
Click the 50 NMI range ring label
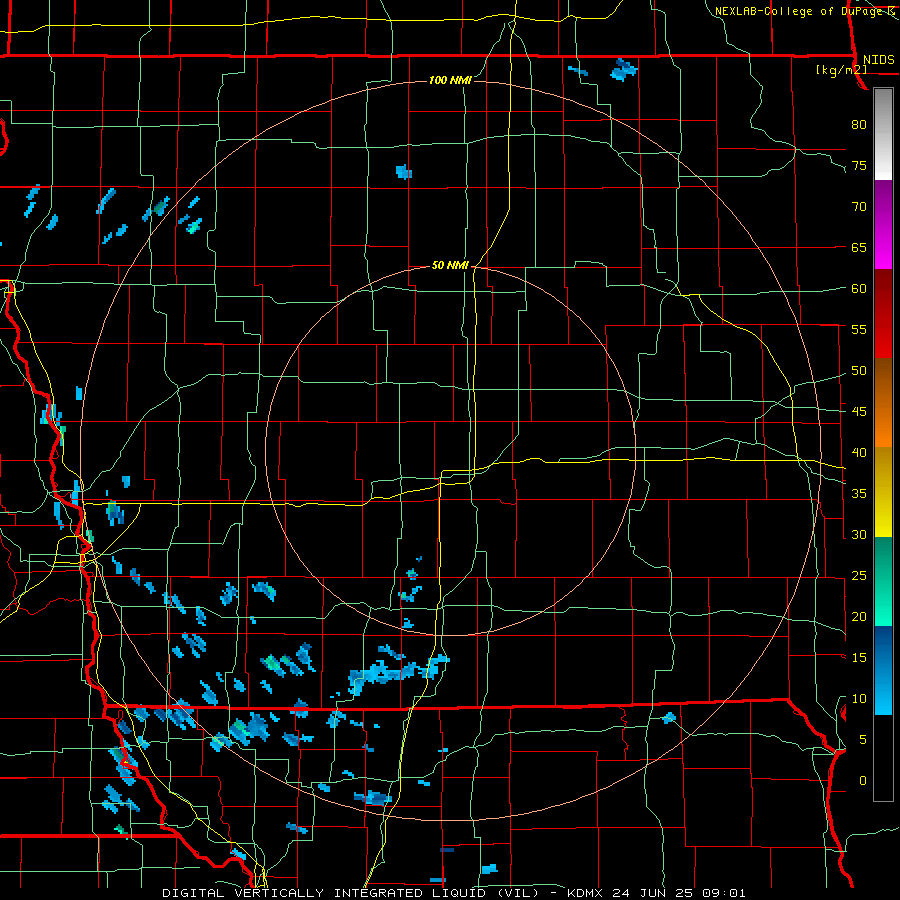(x=450, y=265)
